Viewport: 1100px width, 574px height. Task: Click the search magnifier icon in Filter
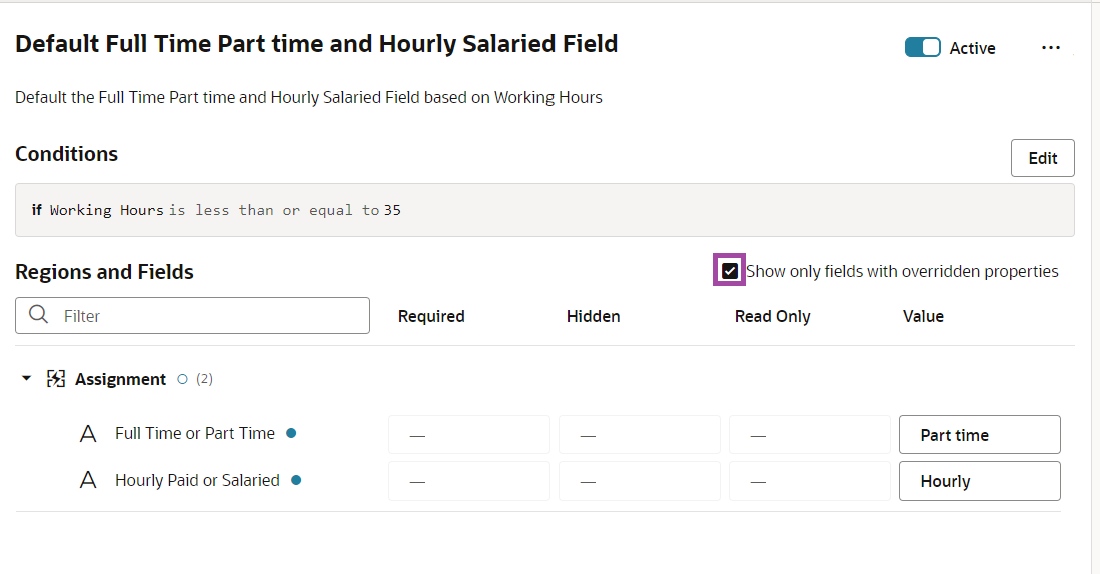[39, 315]
